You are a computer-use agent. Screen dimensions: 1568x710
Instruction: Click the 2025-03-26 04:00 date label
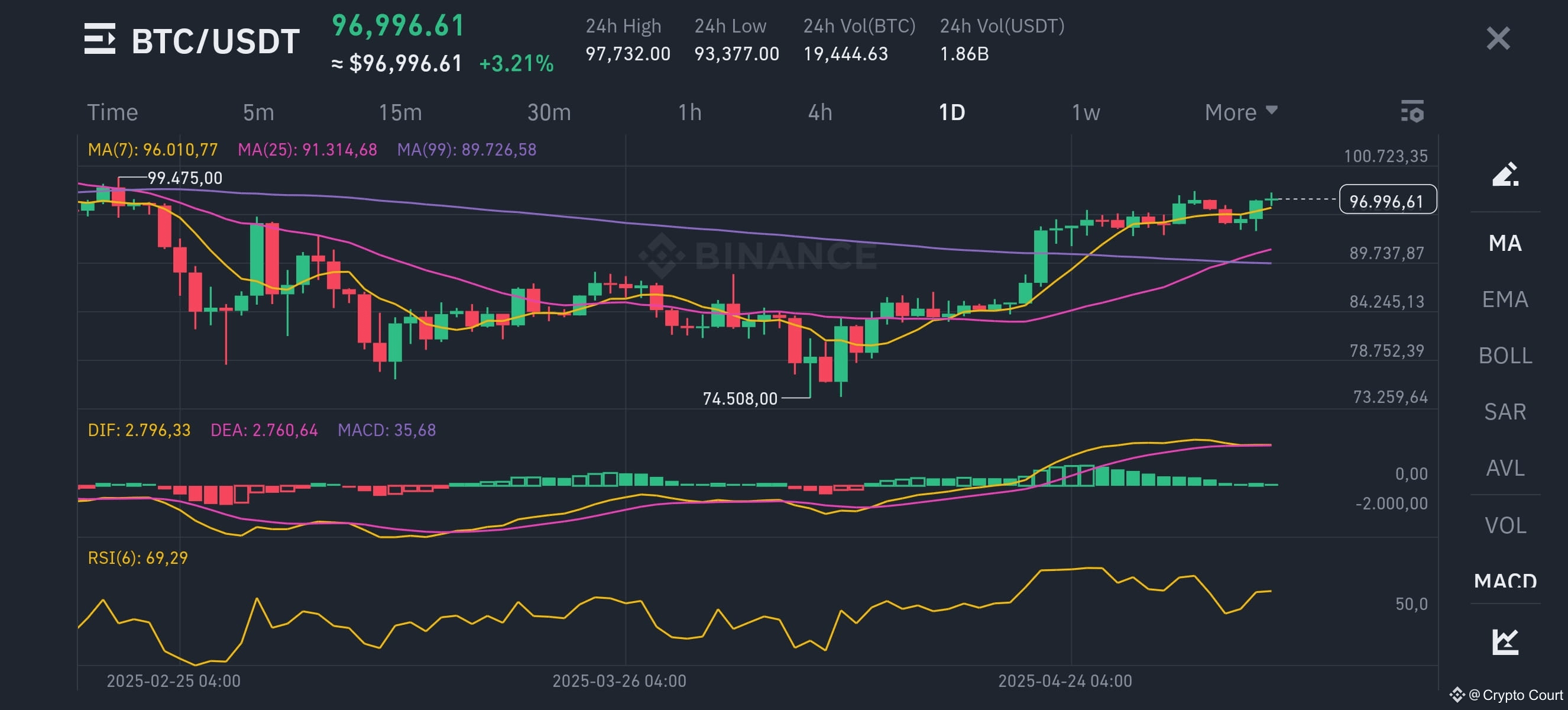tap(619, 681)
